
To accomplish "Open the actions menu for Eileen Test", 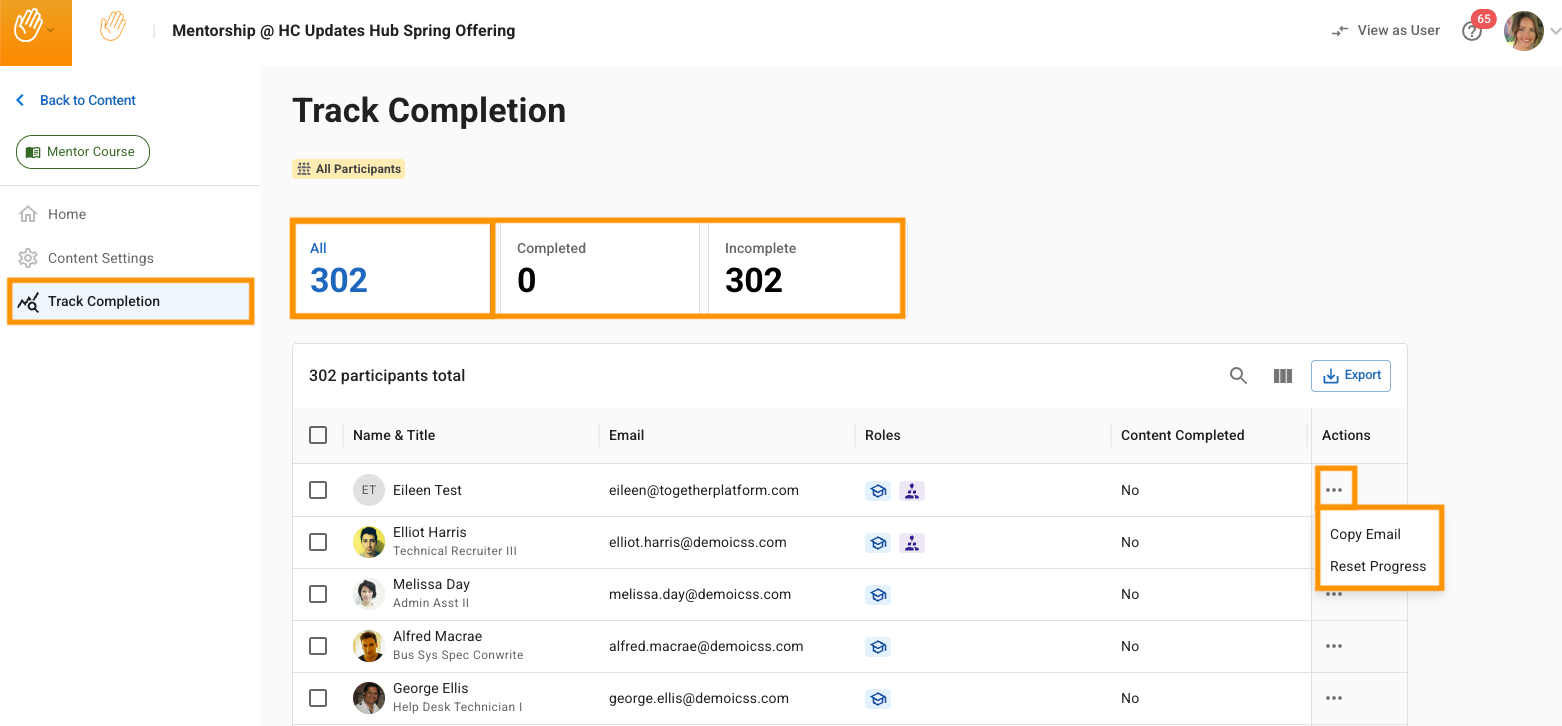I will [1333, 490].
